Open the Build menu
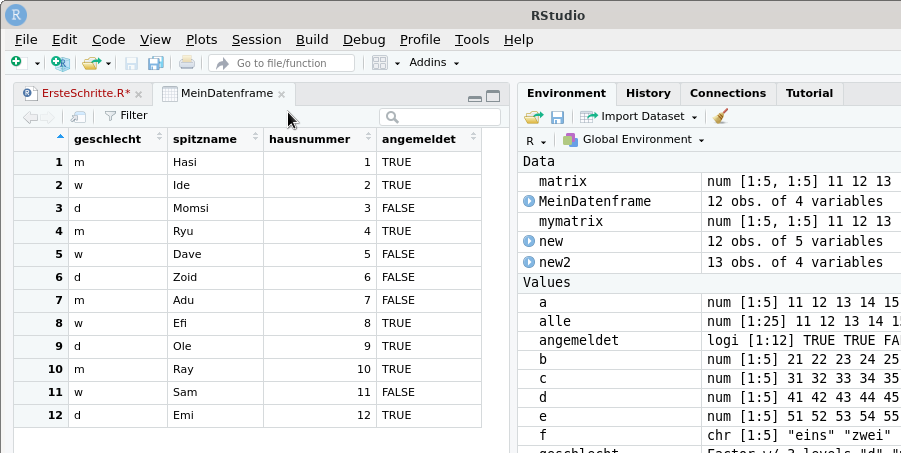Screen dimensions: 901x453 tap(312, 40)
